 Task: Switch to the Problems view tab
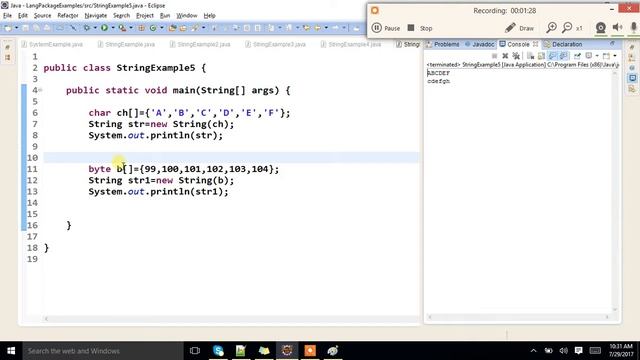pos(443,44)
